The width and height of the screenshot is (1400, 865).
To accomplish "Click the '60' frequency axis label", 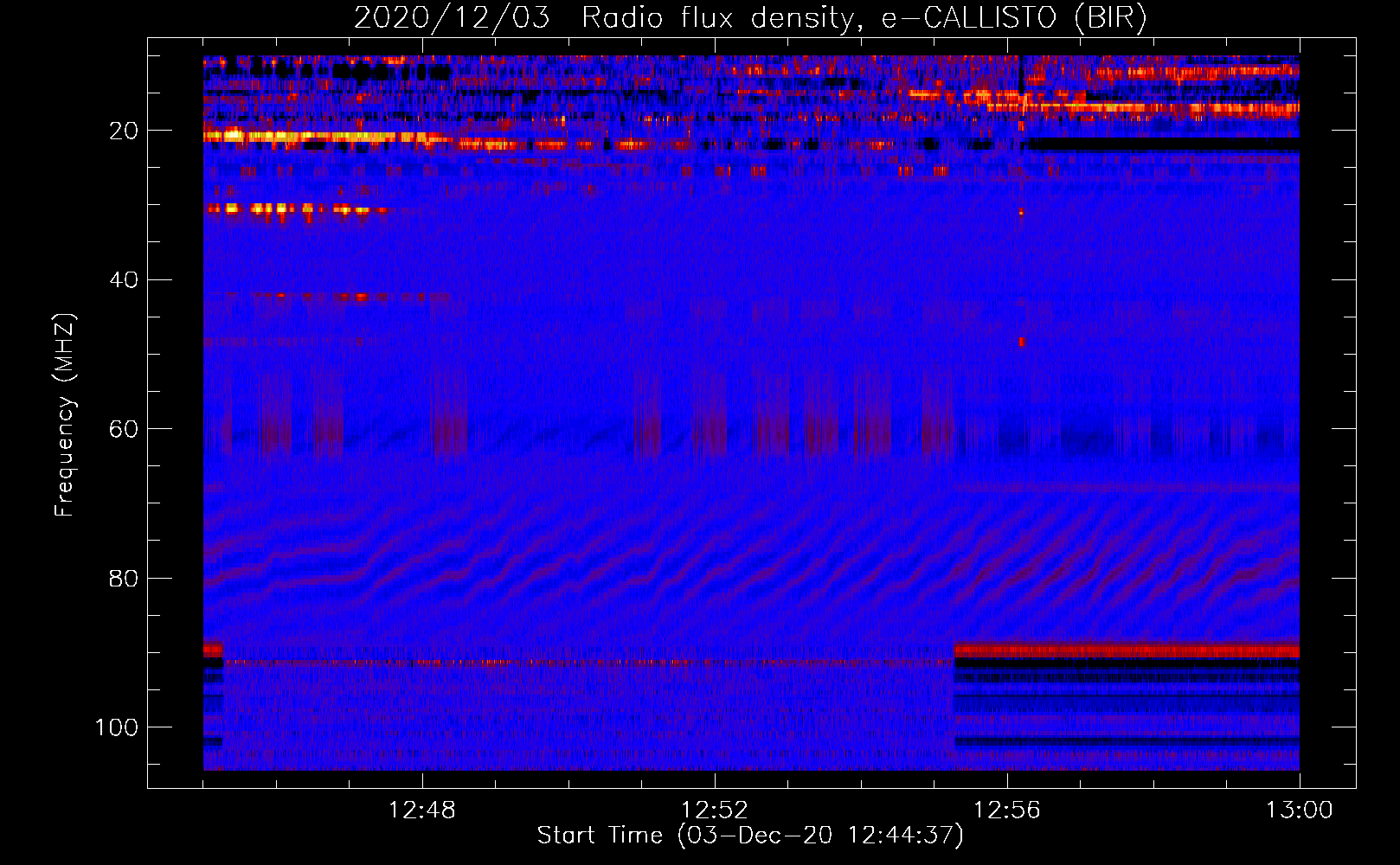I will coord(125,429).
